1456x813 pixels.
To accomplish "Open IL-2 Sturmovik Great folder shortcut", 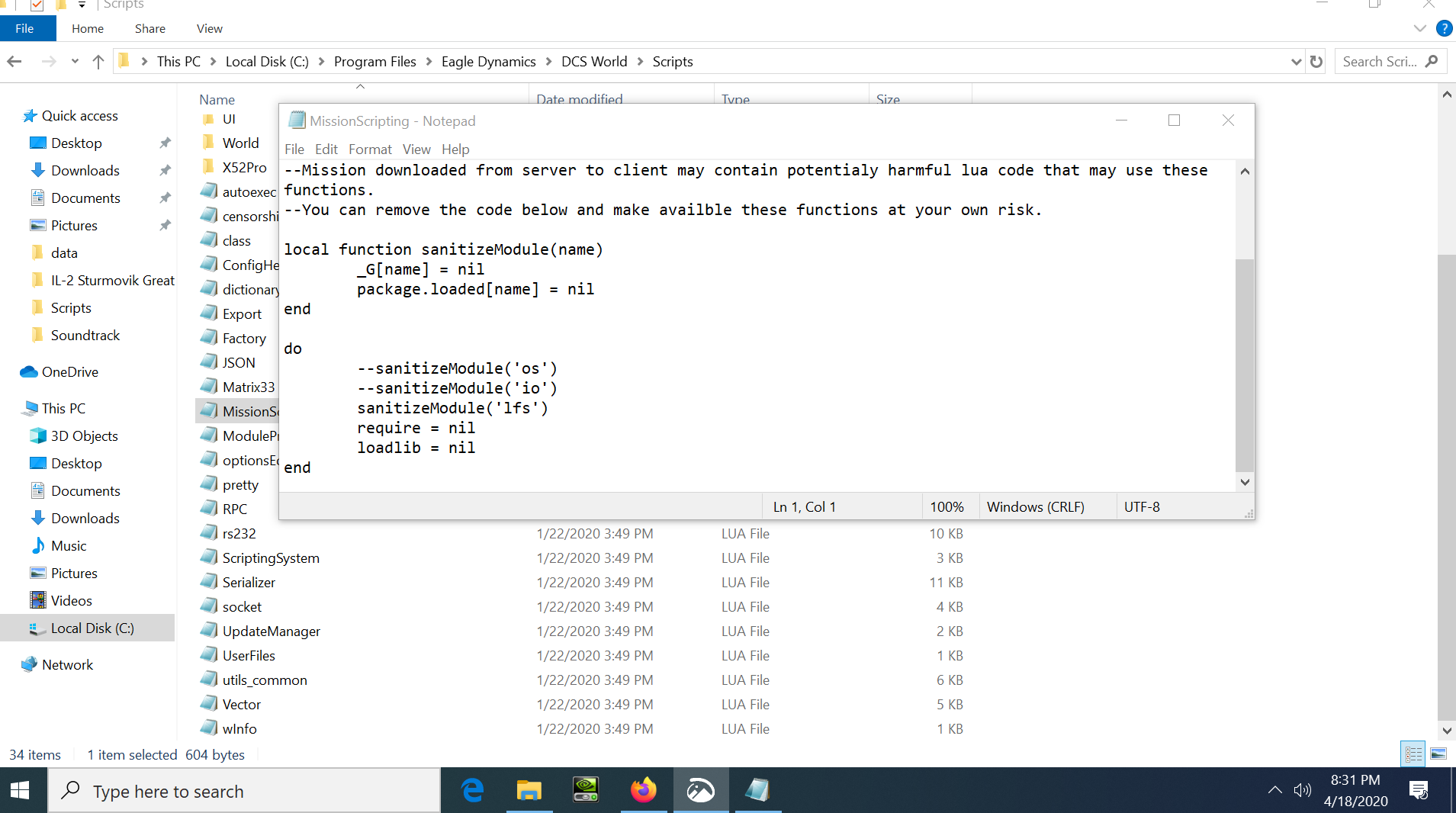I will [113, 281].
